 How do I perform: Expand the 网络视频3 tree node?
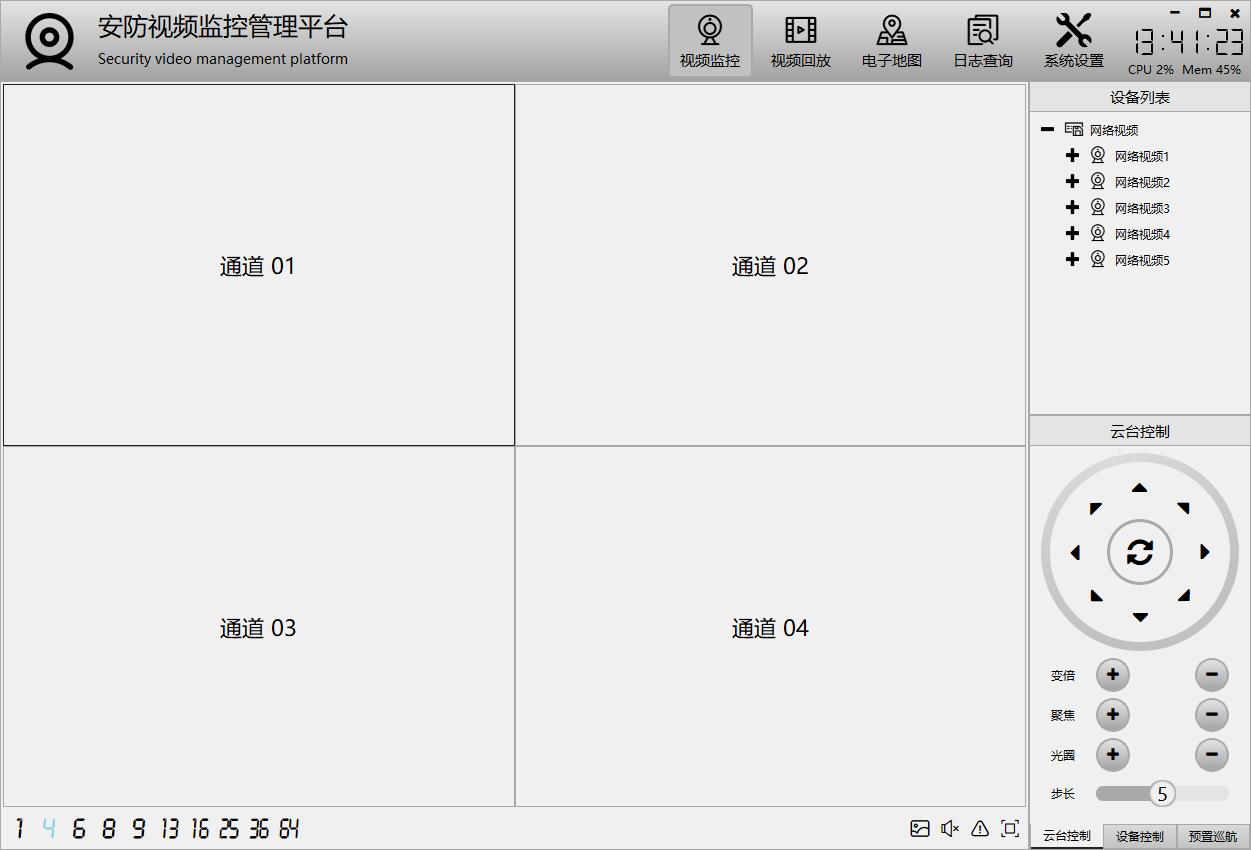point(1072,208)
